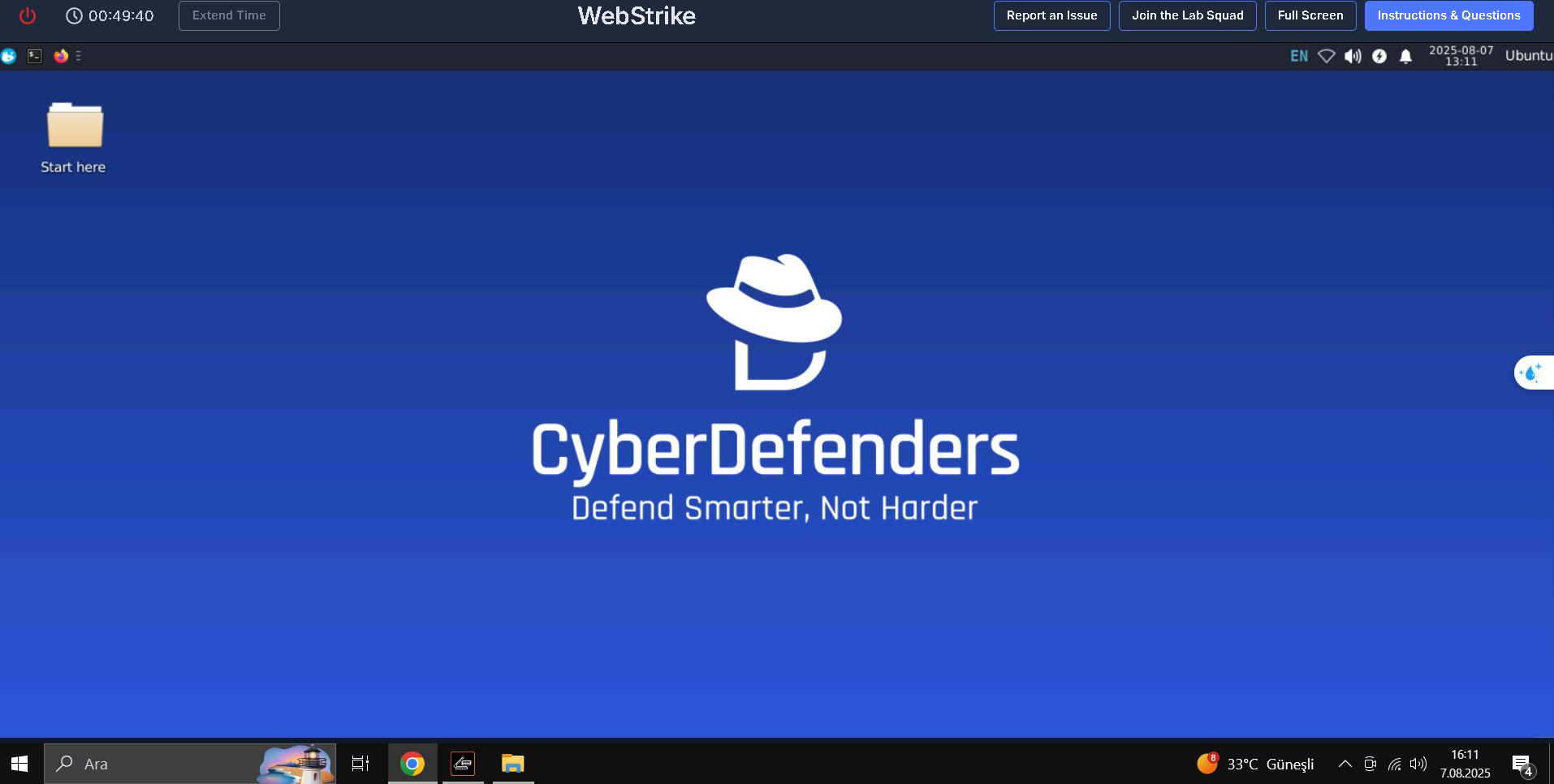This screenshot has height=784, width=1554.
Task: Open File Explorer from taskbar
Action: click(x=513, y=764)
